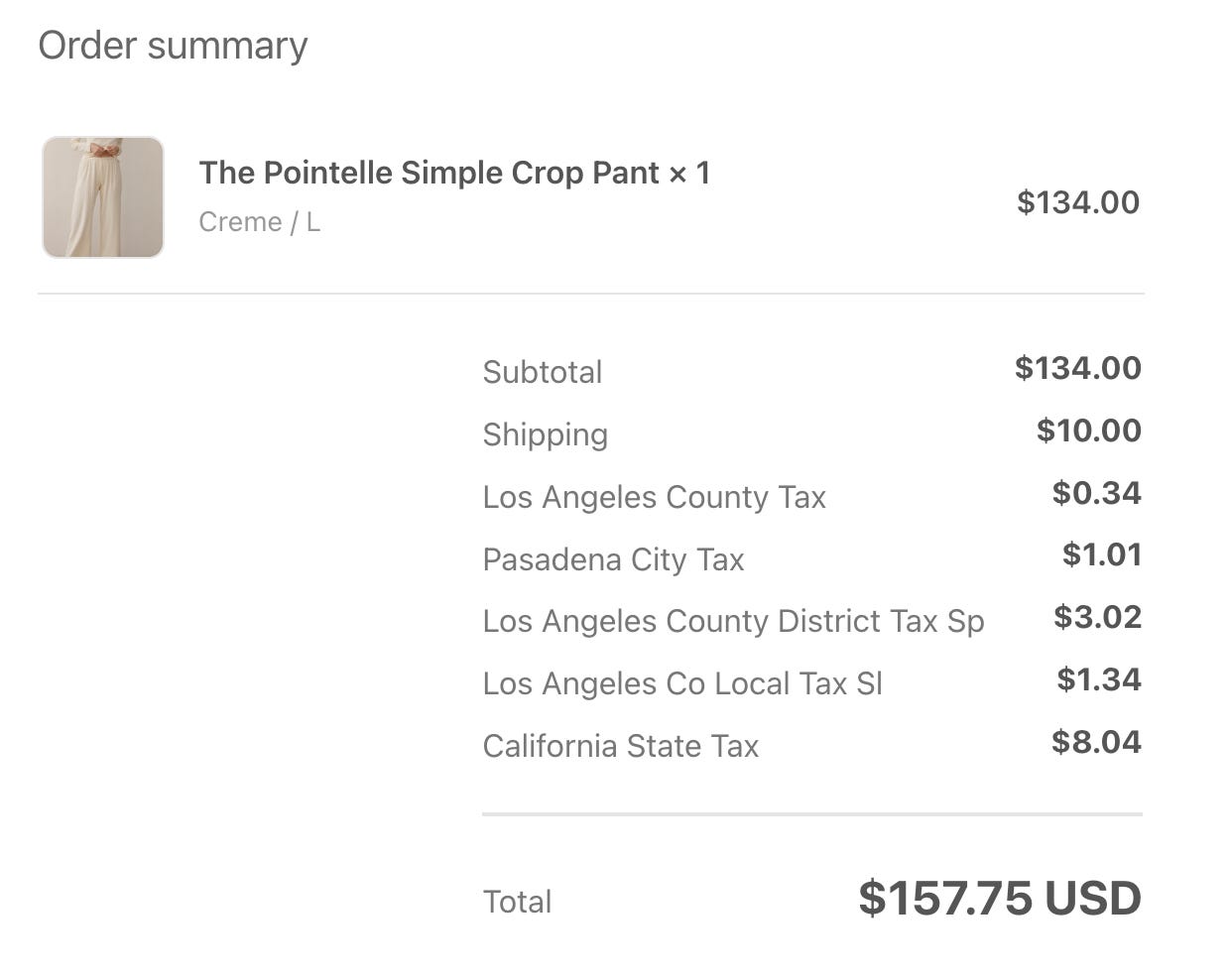Click the $134.00 item price
Screen dimensions: 1230x980
coord(1078,202)
